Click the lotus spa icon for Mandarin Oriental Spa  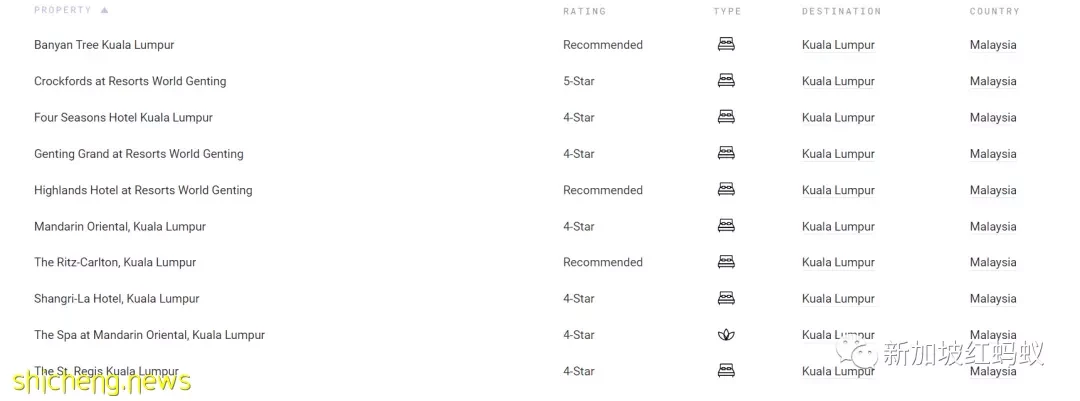pyautogui.click(x=726, y=335)
